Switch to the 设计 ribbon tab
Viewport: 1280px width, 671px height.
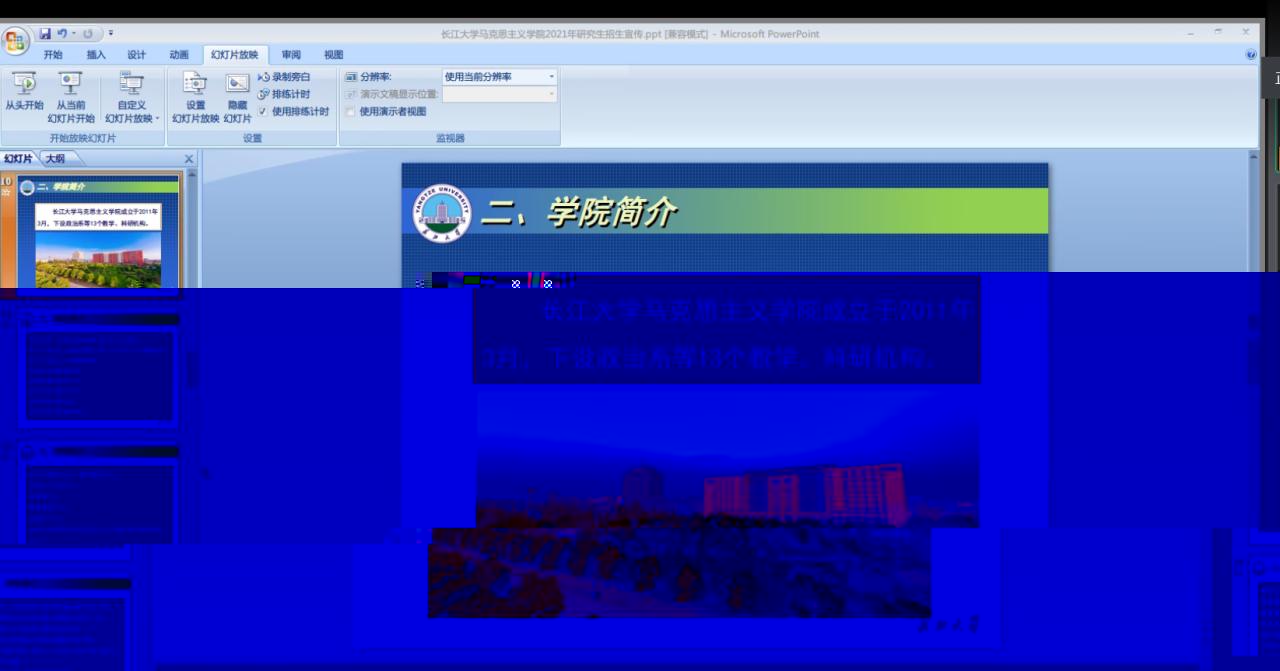tap(137, 55)
